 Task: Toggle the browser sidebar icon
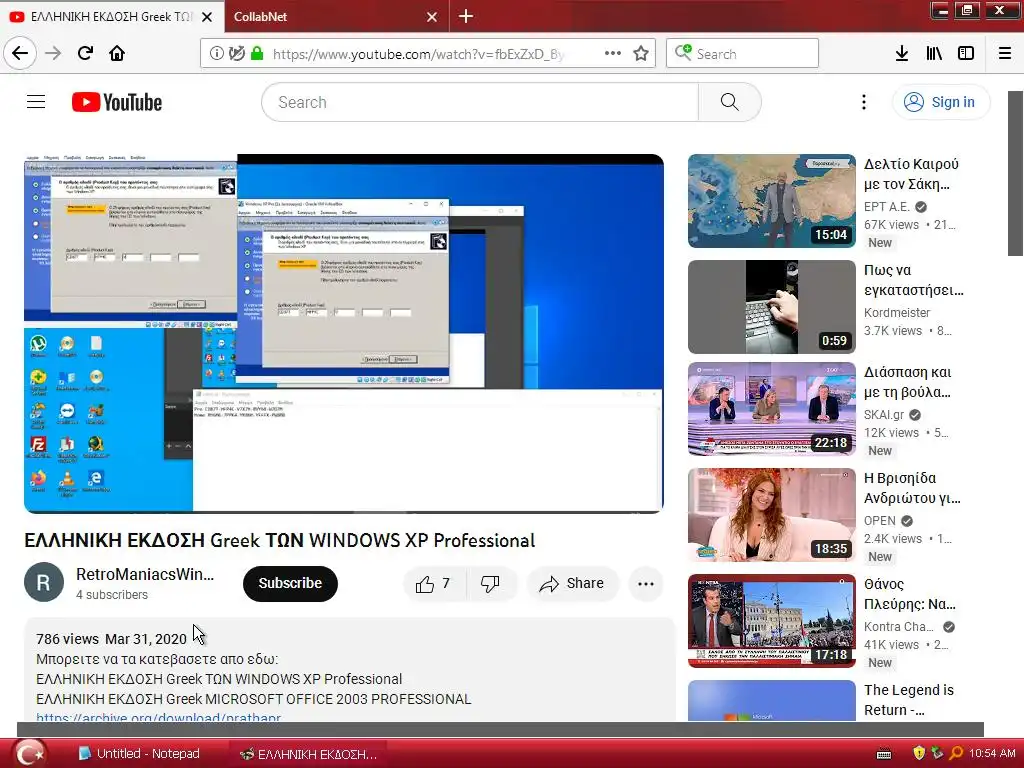tap(966, 54)
